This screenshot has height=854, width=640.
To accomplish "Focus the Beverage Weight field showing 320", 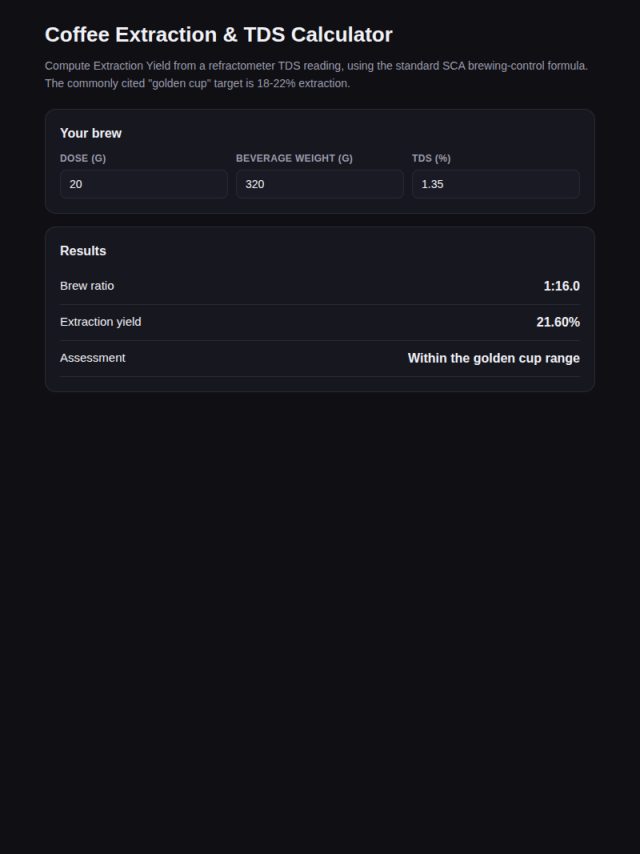I will tap(320, 184).
